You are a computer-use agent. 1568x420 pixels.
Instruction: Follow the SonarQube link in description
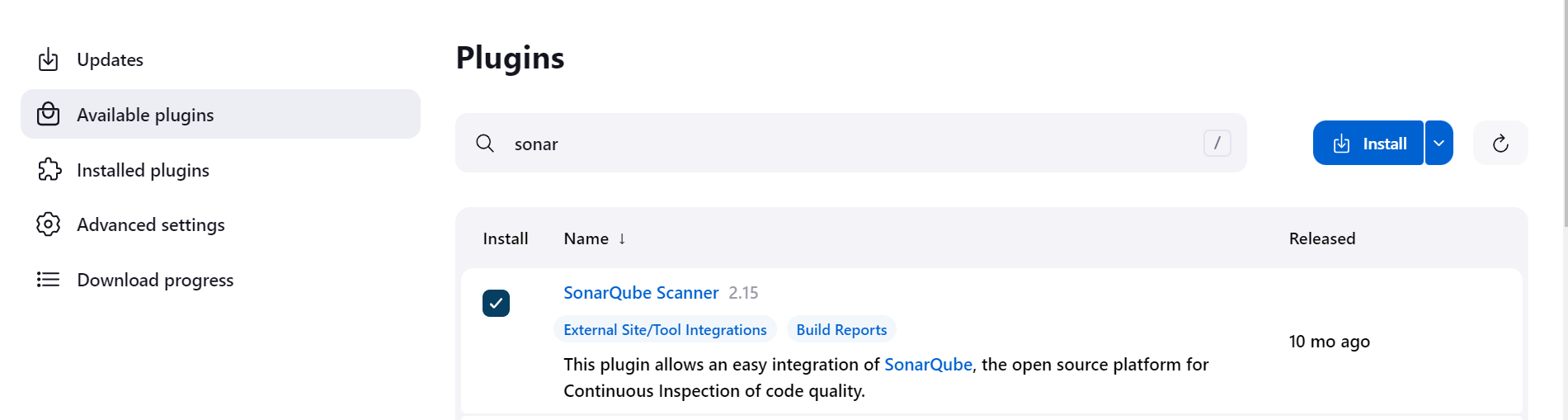tap(928, 365)
